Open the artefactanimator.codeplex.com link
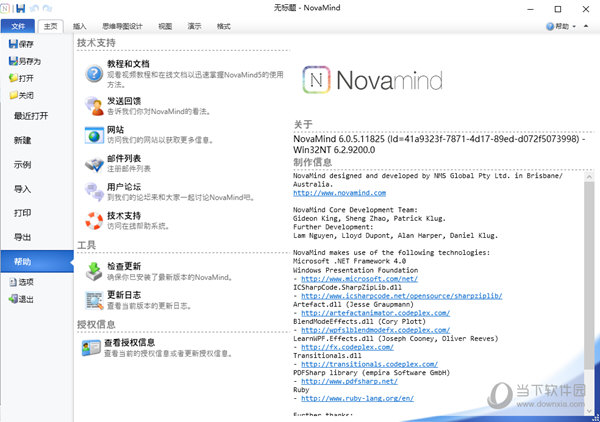 click(x=375, y=313)
